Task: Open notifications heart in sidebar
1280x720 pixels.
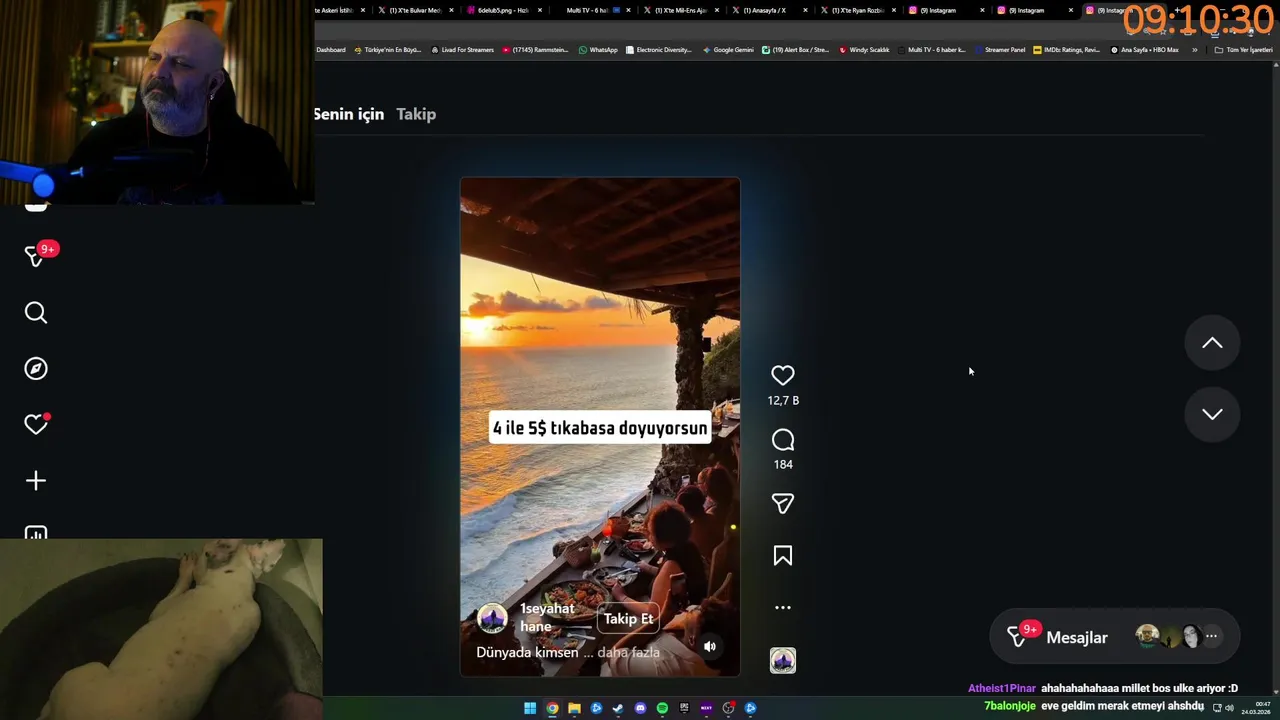Action: click(x=36, y=425)
